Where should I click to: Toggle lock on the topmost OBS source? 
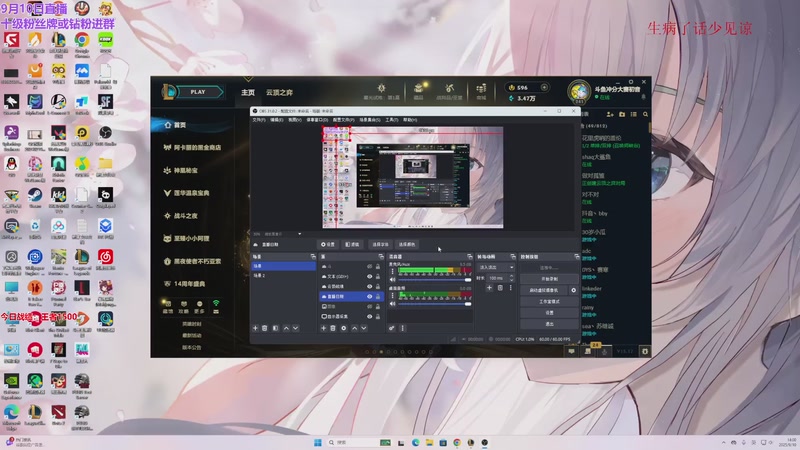coord(378,266)
